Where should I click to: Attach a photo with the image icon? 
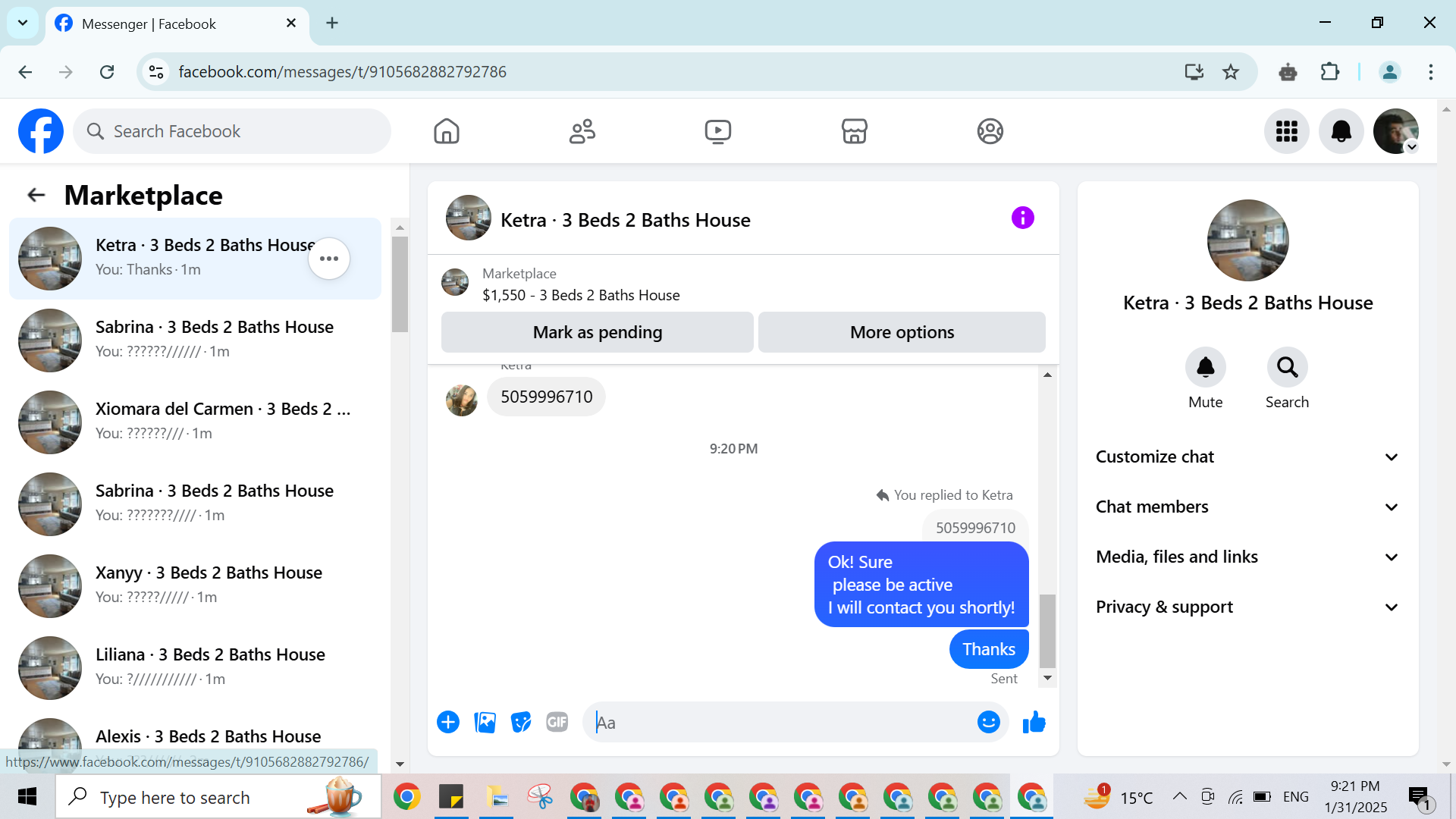click(x=485, y=722)
